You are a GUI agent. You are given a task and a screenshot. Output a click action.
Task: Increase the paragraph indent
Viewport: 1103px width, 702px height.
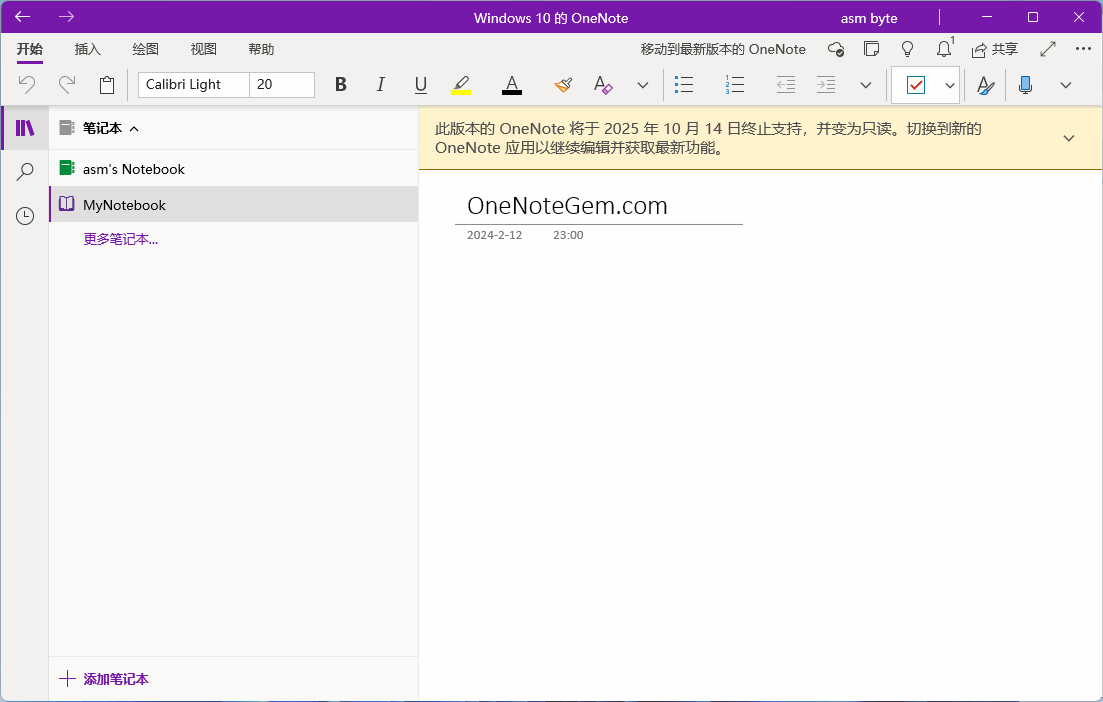826,85
